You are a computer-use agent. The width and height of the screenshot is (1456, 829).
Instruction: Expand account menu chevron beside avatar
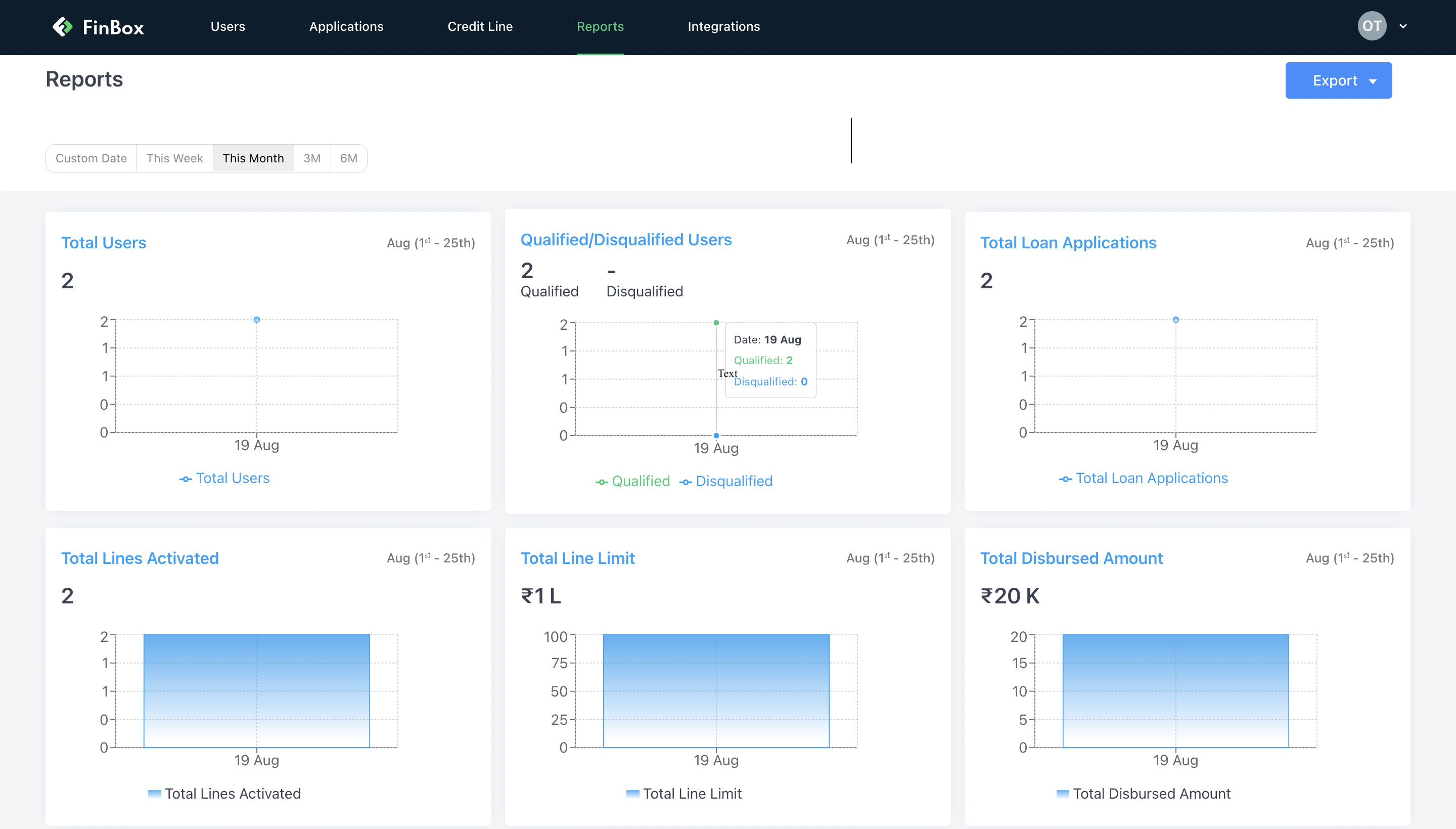(1403, 26)
